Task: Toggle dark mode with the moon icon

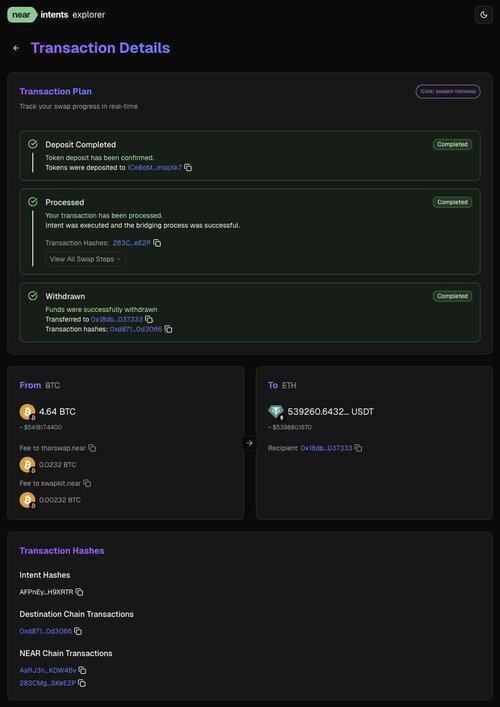Action: coord(483,15)
